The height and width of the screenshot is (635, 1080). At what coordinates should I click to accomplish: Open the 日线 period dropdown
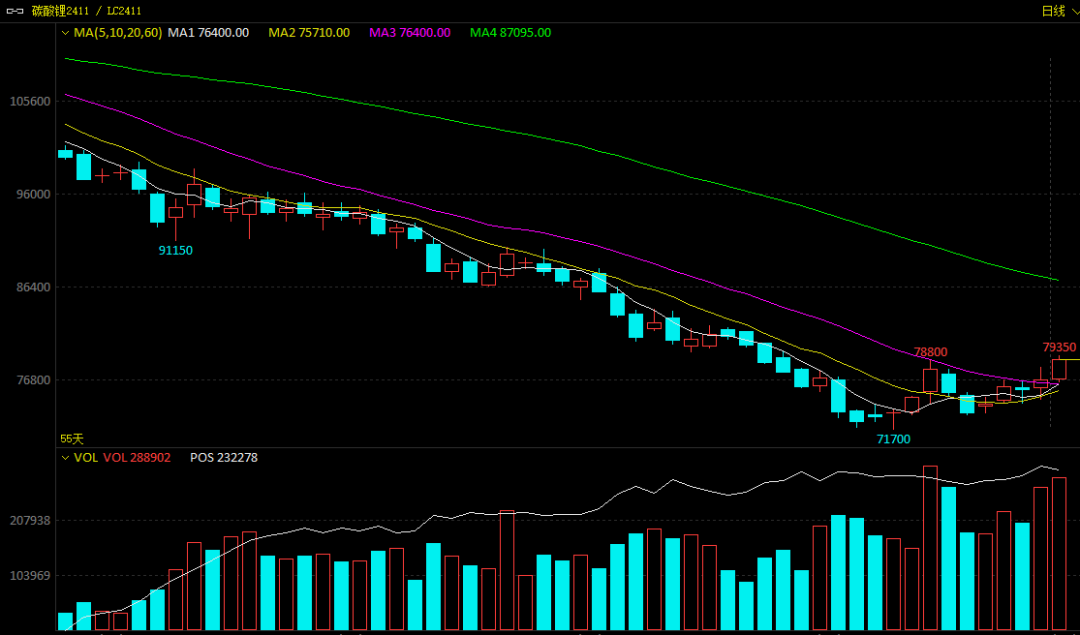(x=1058, y=11)
